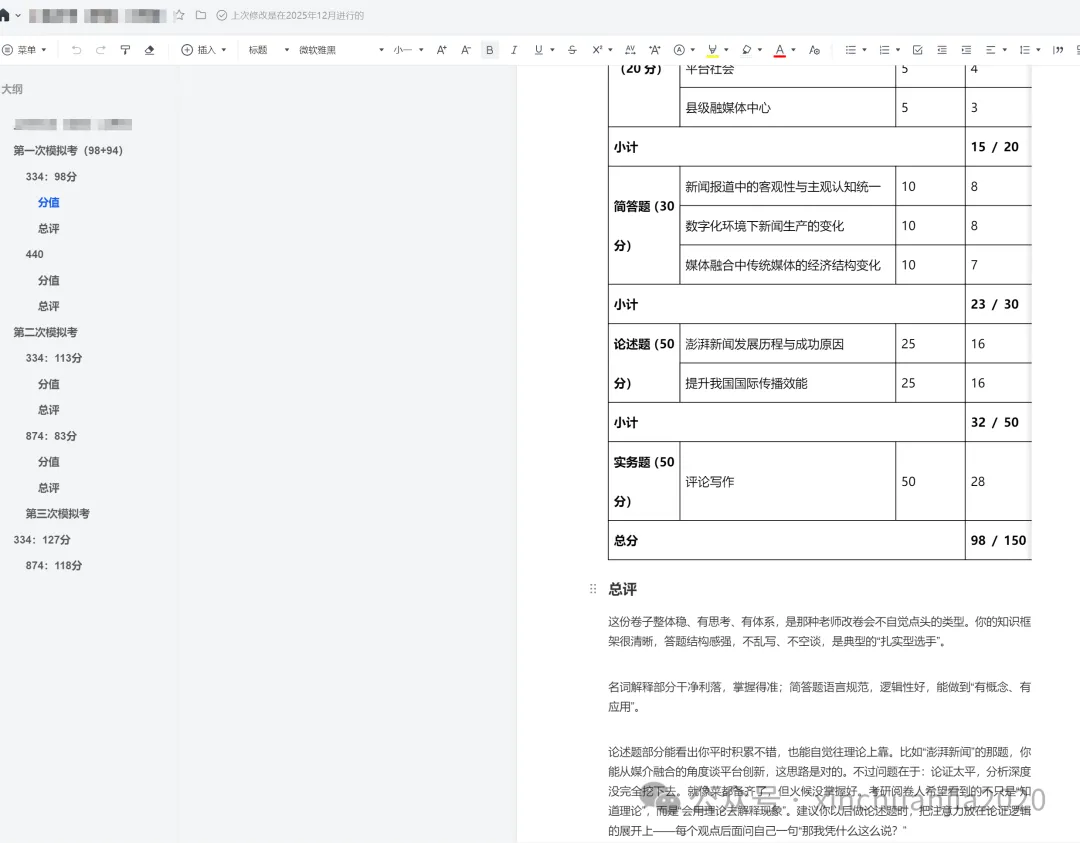Go to outline entry 874: 118分
The image size is (1080, 843).
(x=54, y=565)
